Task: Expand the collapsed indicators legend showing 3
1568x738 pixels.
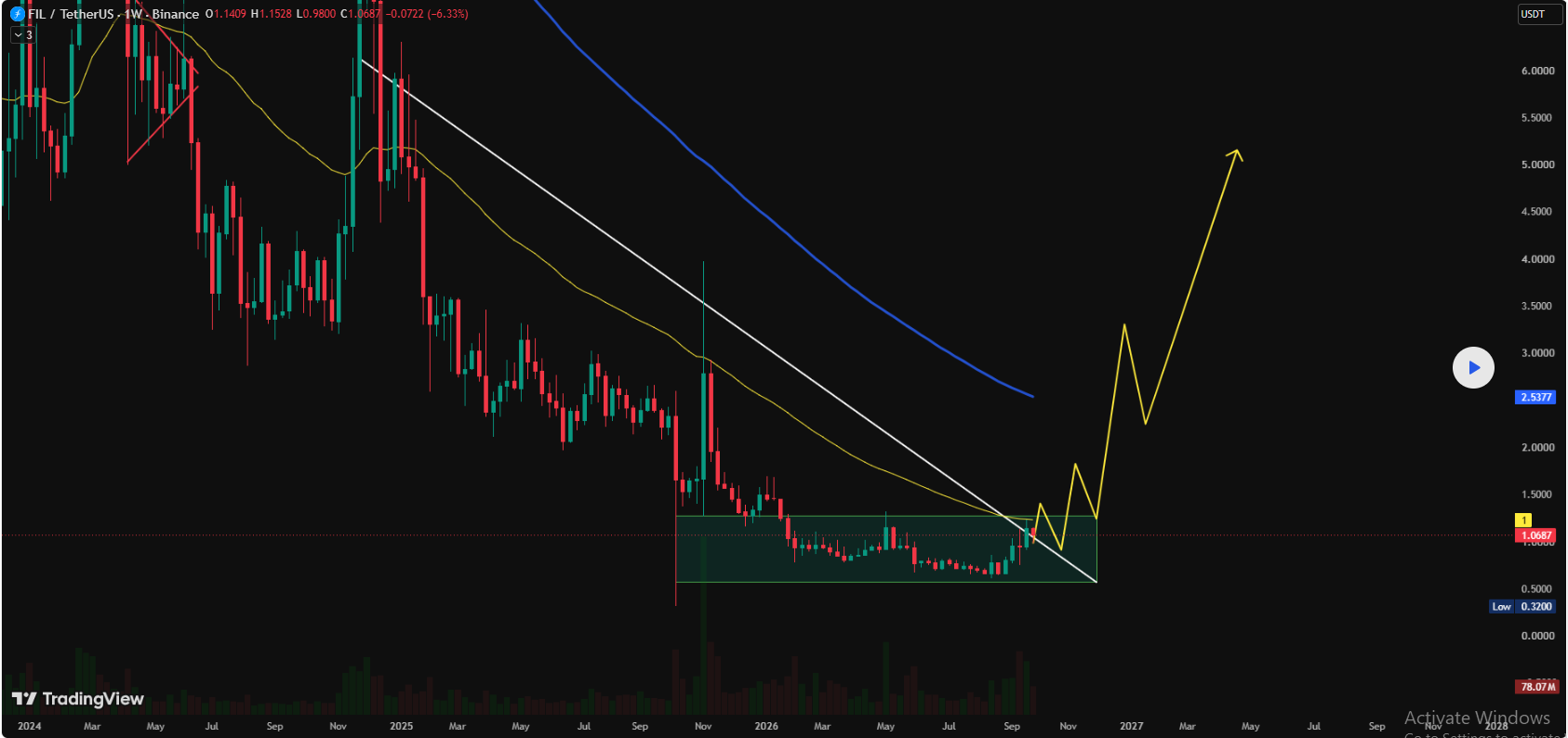Action: click(23, 35)
